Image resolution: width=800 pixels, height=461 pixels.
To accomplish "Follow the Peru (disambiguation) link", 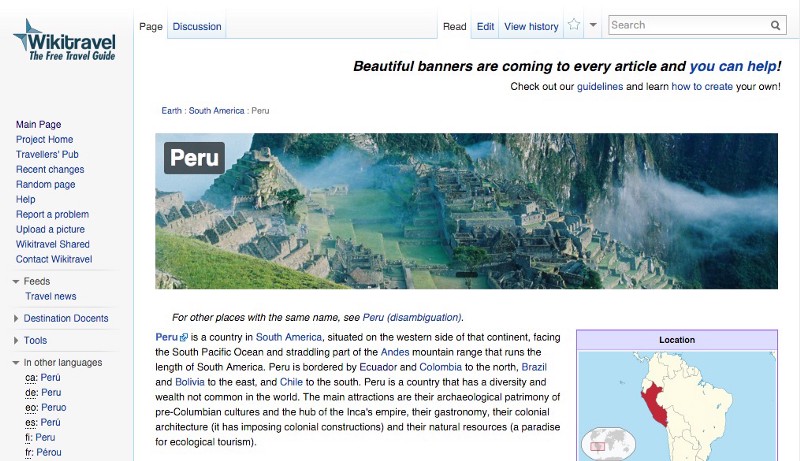I will (x=412, y=317).
